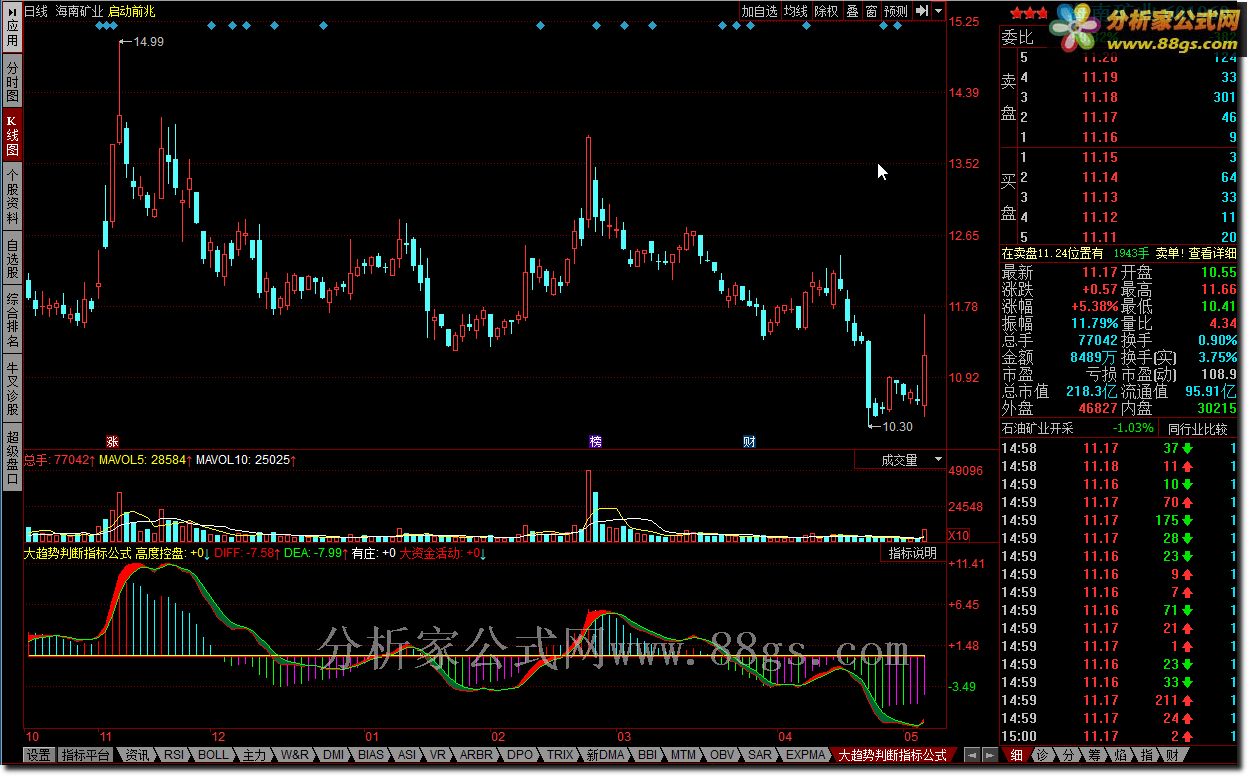Select the EXPMA indicator tab
The image size is (1249, 776).
click(x=806, y=755)
